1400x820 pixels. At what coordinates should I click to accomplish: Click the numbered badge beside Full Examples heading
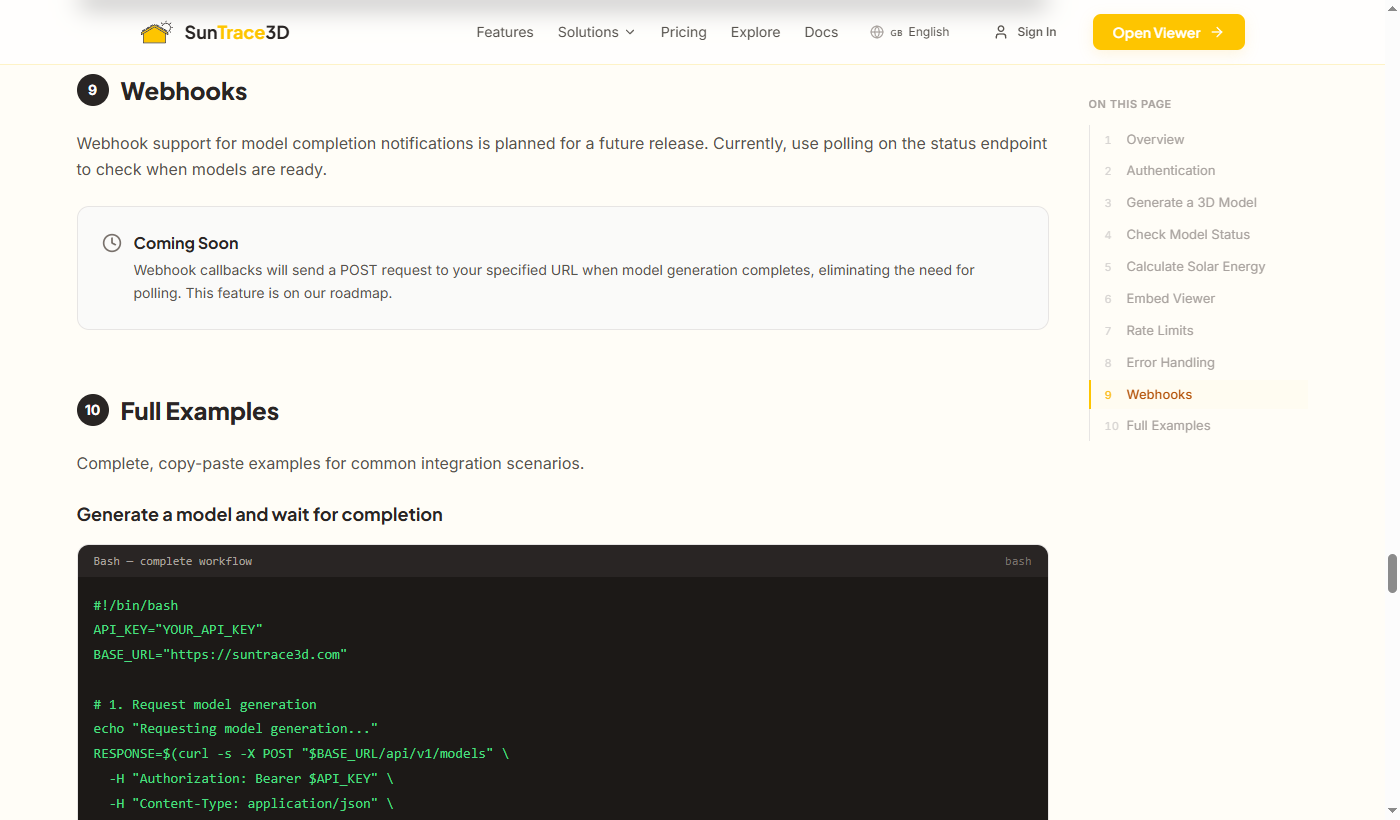coord(92,410)
